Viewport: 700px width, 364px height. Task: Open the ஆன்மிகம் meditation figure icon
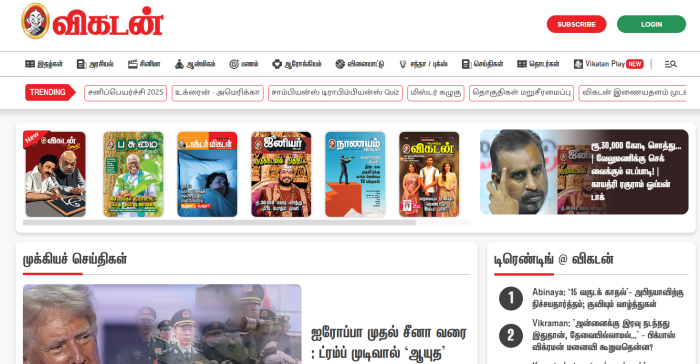(x=179, y=64)
